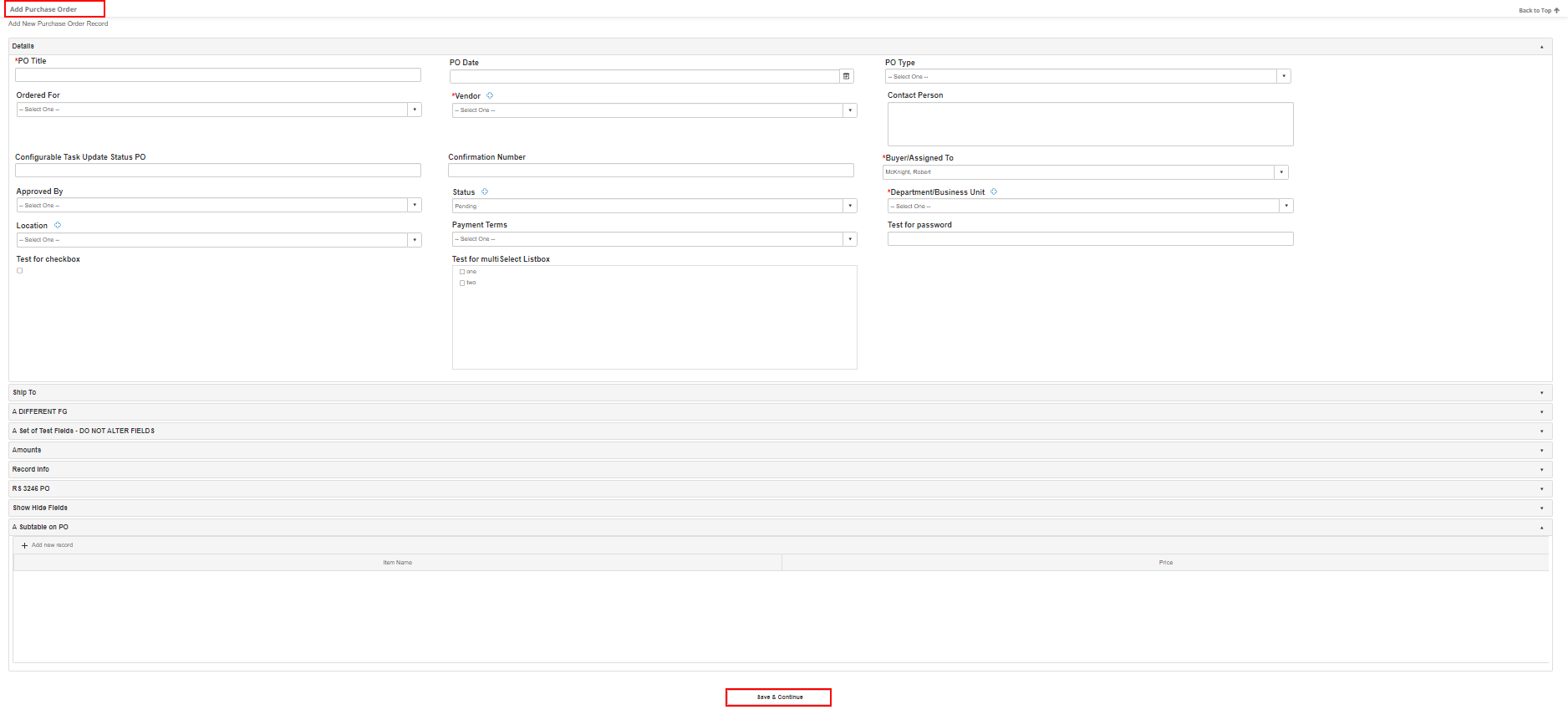This screenshot has height=720, width=1568.
Task: Click the add-new icon next to Vendor
Action: pyautogui.click(x=490, y=95)
